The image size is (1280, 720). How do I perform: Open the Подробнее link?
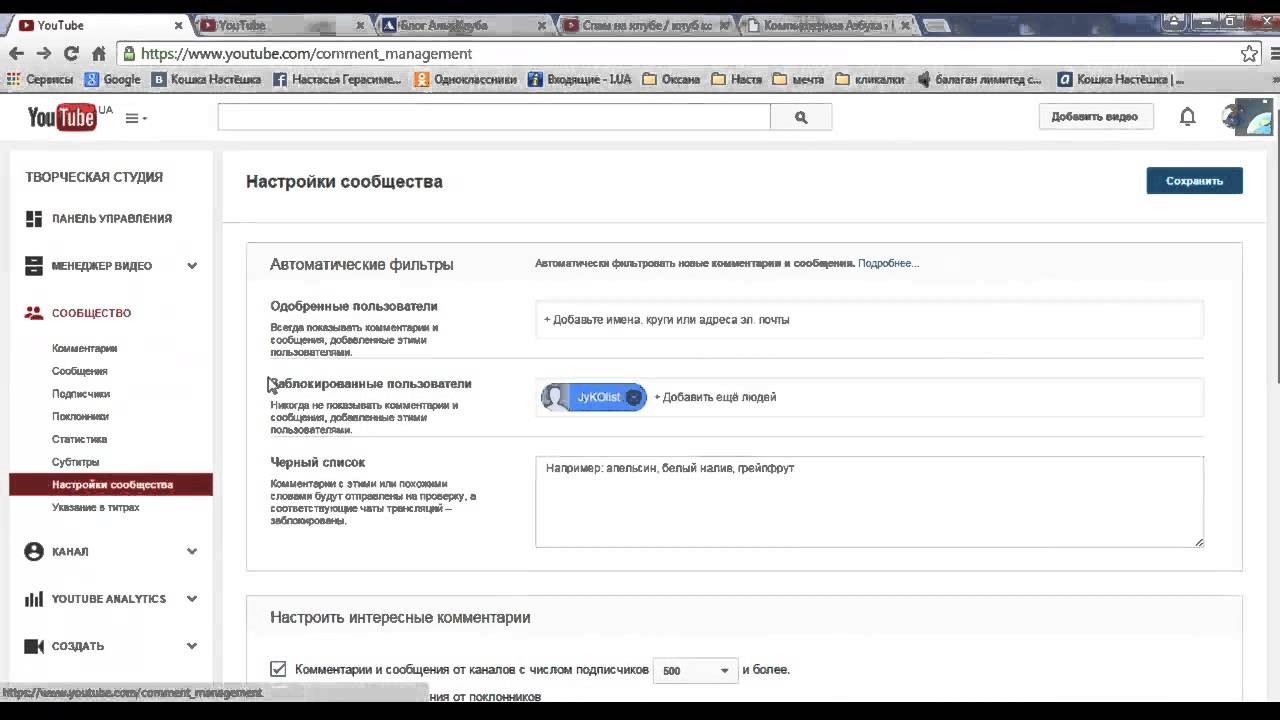point(888,263)
